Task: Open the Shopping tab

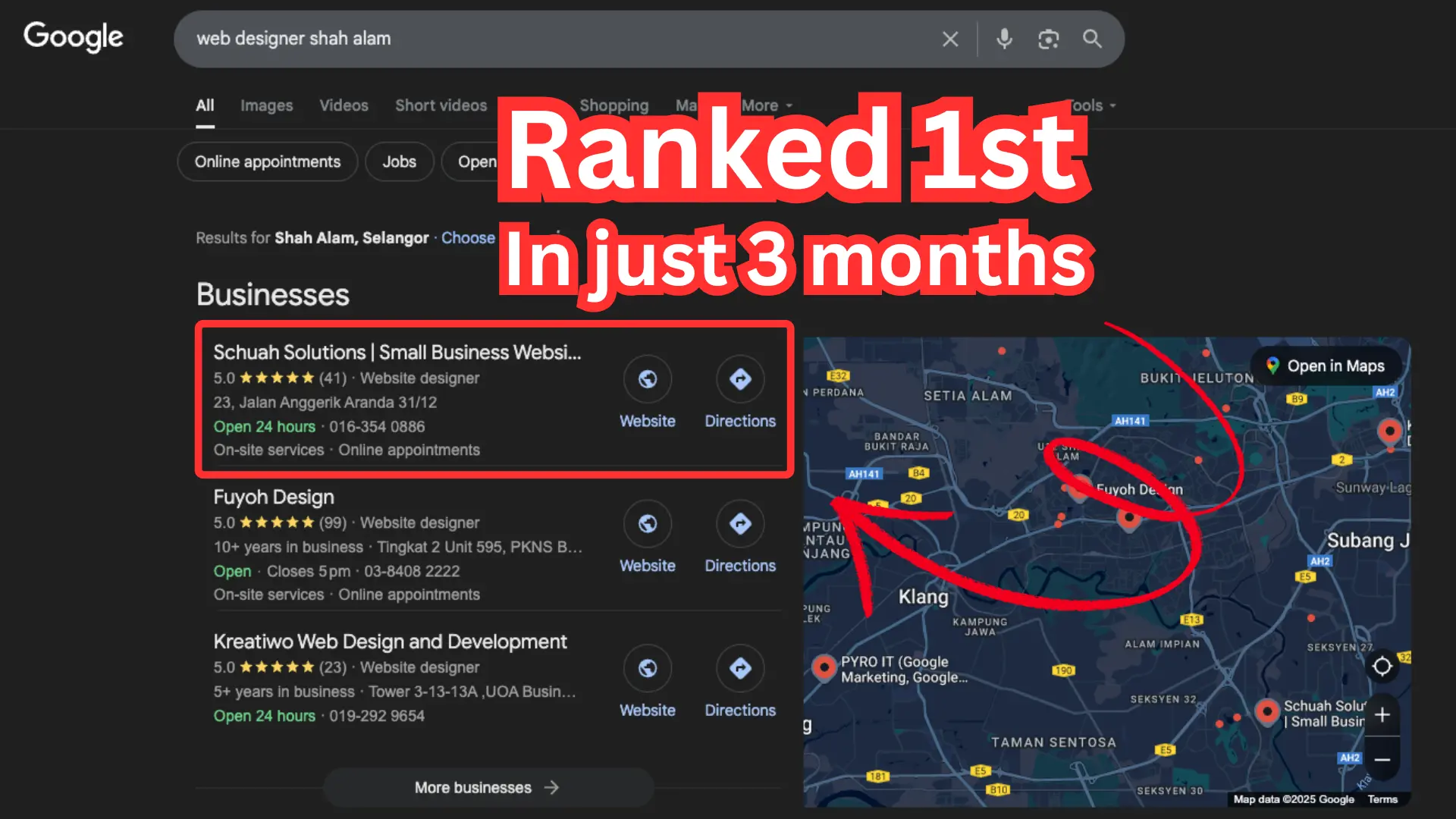Action: coord(613,105)
